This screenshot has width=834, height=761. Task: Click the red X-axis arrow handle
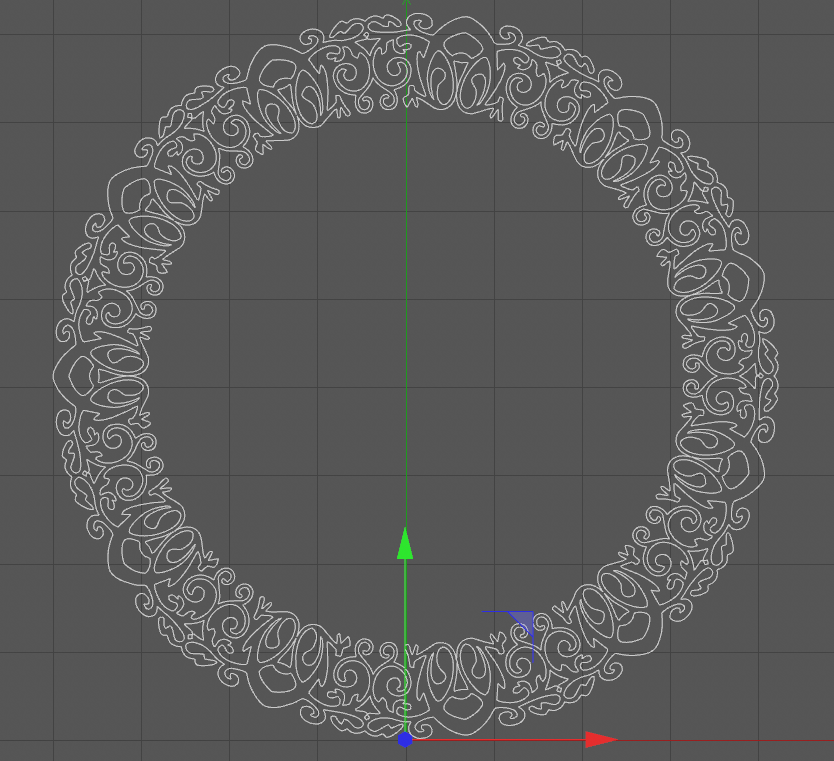coord(602,739)
